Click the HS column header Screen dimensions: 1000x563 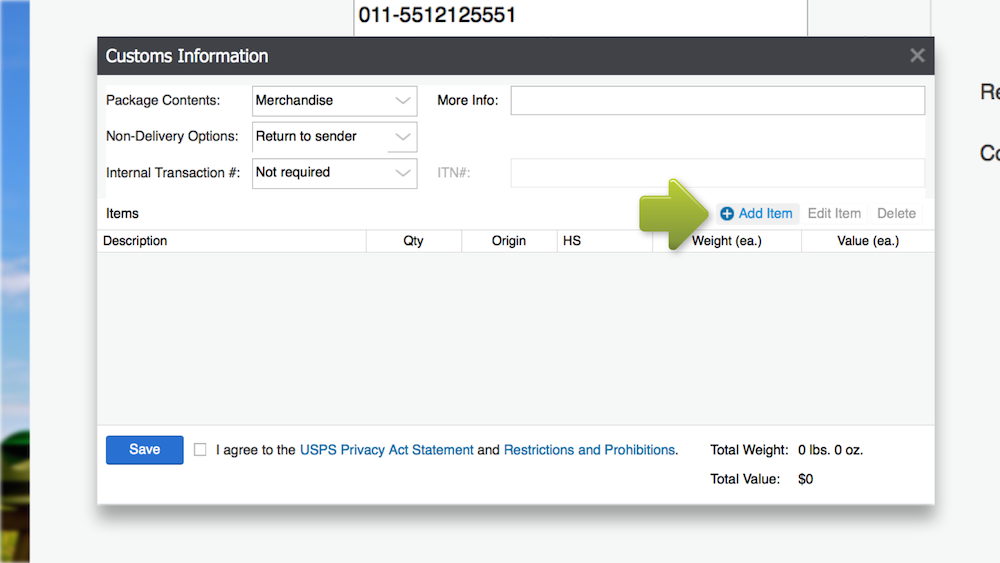coord(572,241)
